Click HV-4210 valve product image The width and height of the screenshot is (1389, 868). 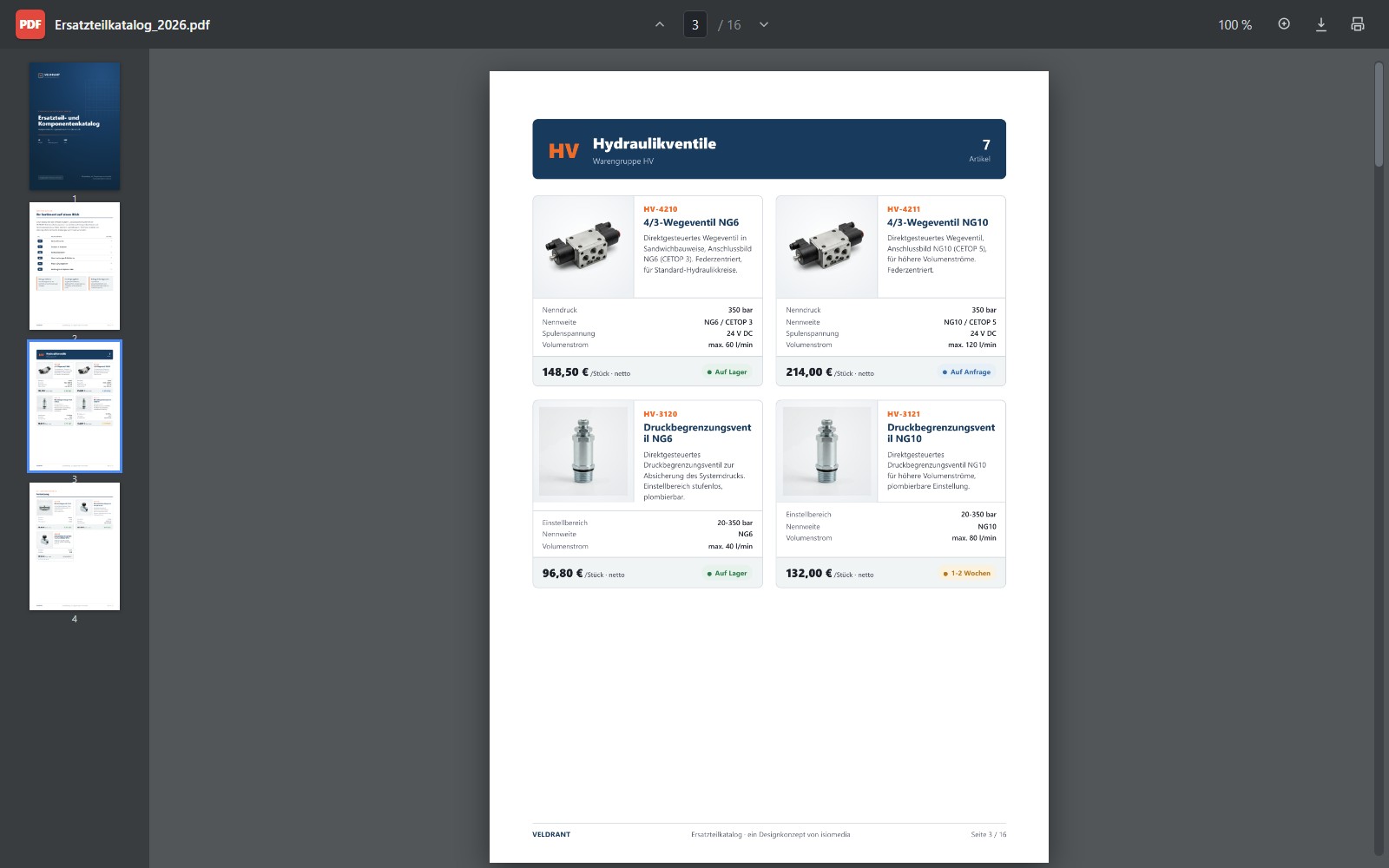point(583,247)
